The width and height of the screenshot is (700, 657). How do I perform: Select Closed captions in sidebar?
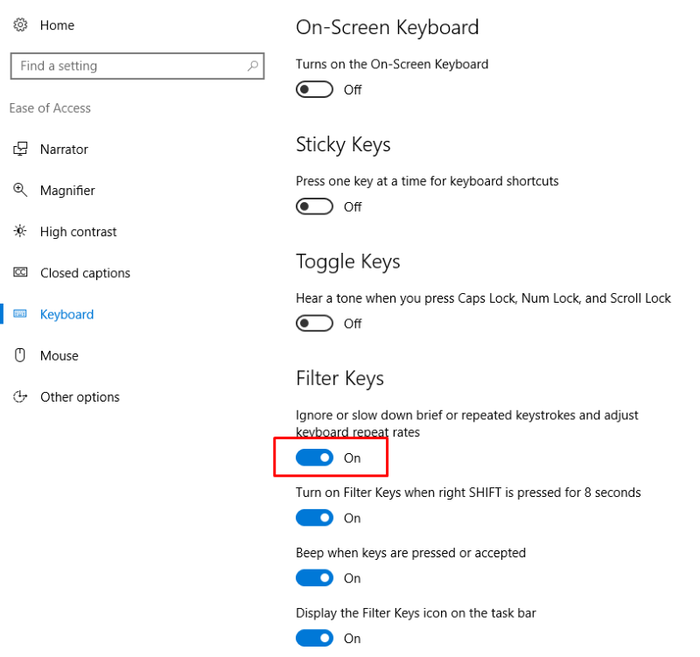point(85,273)
